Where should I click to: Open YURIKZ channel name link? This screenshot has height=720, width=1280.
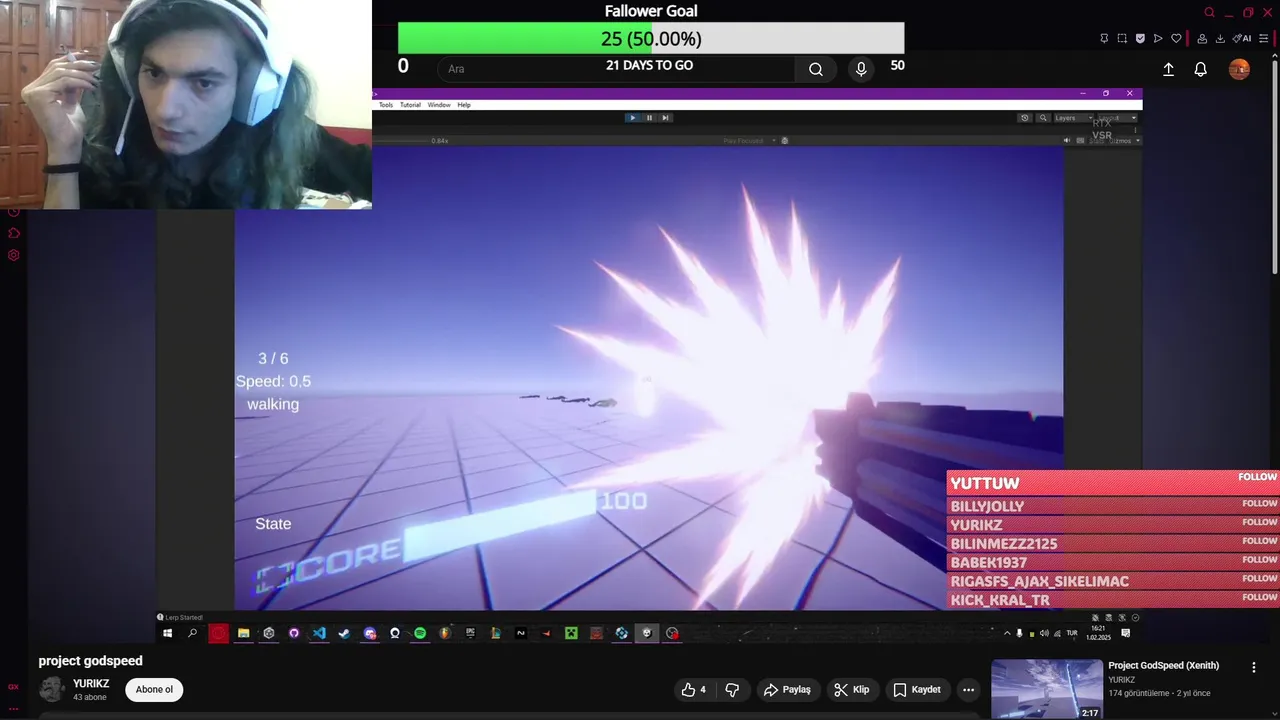(x=91, y=684)
